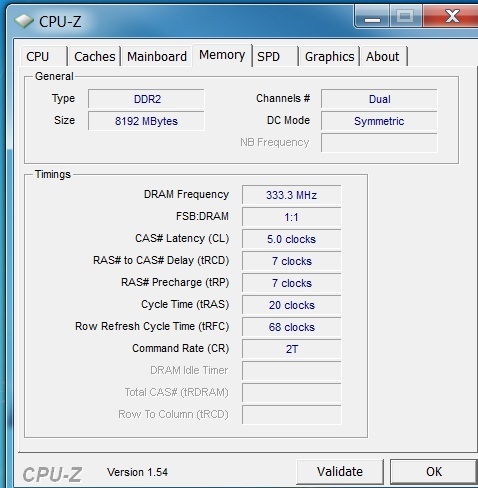This screenshot has height=488, width=478.
Task: Click the empty DRAM Idle Timer field
Action: 291,371
